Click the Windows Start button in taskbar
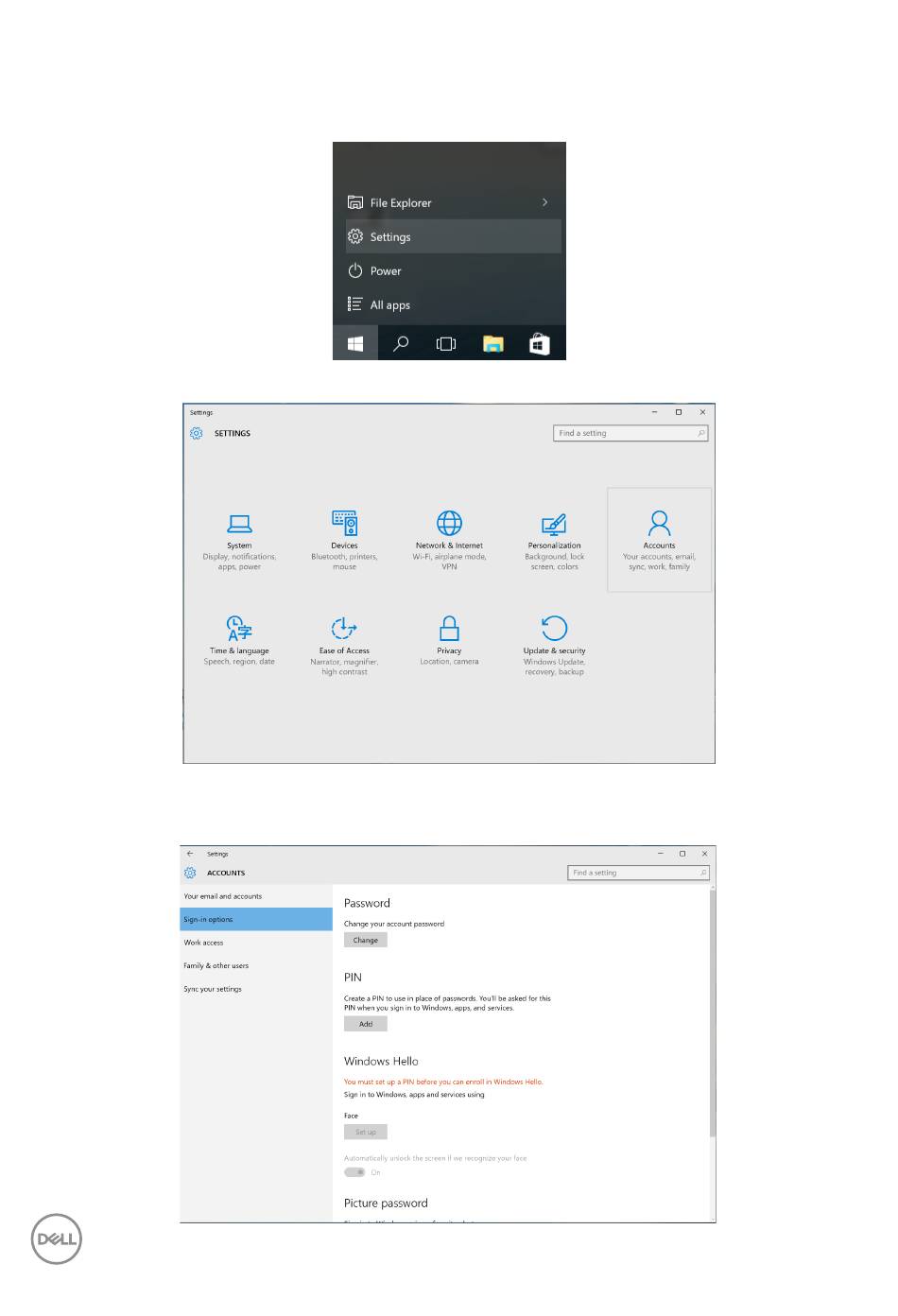The height and width of the screenshot is (1316, 898). pos(355,344)
